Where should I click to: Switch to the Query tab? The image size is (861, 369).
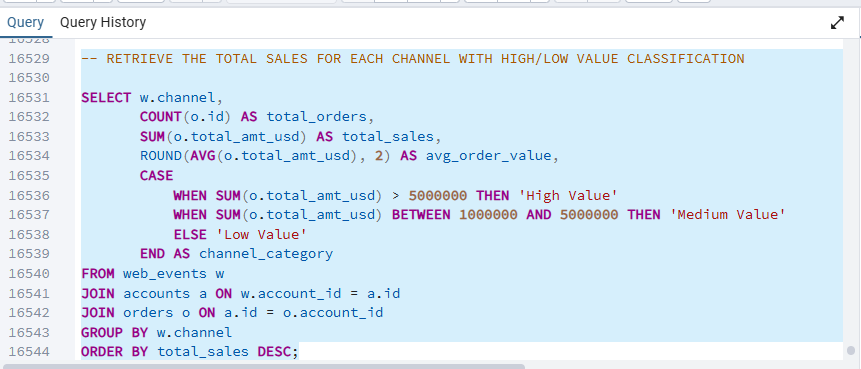click(x=25, y=23)
